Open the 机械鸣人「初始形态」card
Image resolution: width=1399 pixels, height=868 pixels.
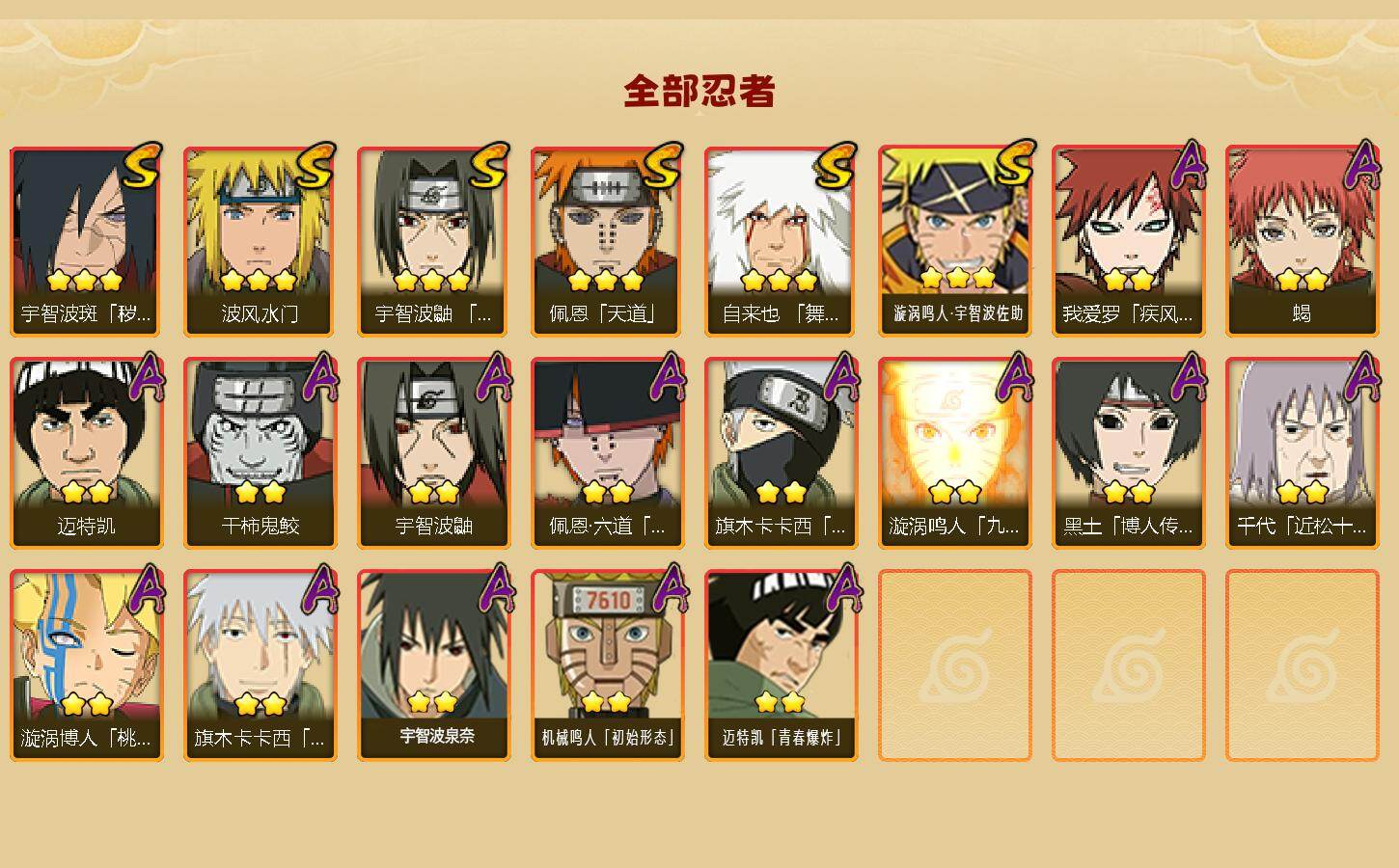[x=608, y=665]
